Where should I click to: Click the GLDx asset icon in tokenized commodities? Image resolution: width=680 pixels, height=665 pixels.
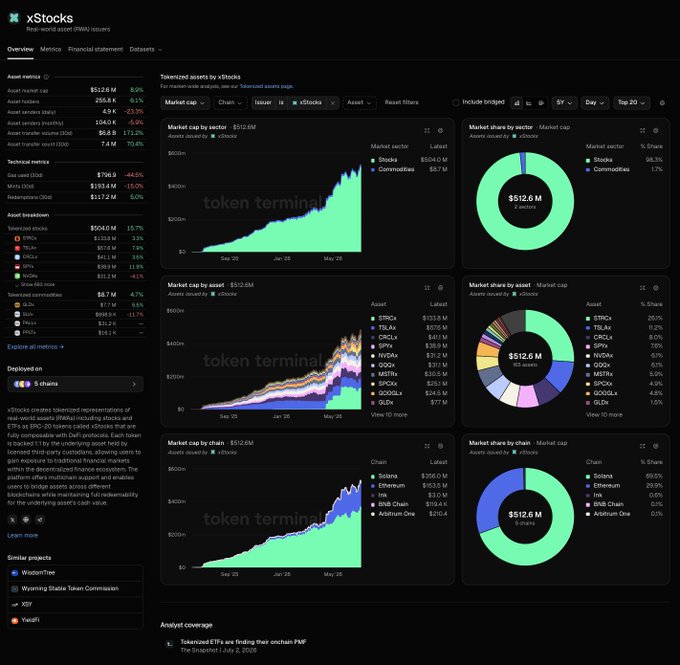17,305
